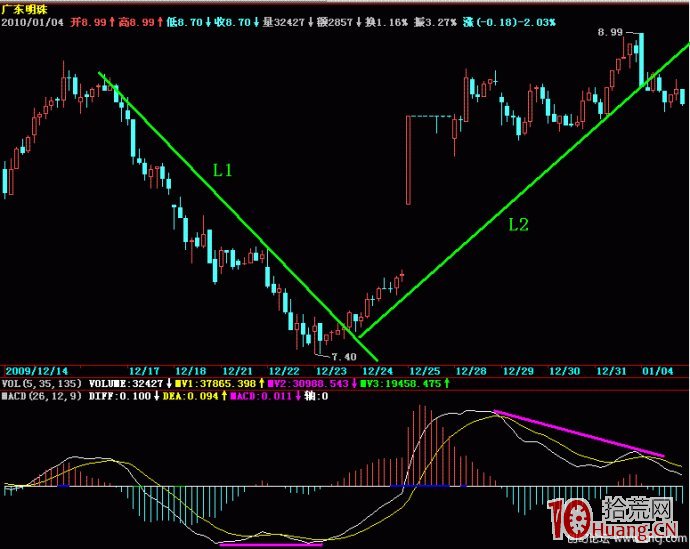This screenshot has width=690, height=549.
Task: Click the DEA:0.094 readout
Action: 191,396
